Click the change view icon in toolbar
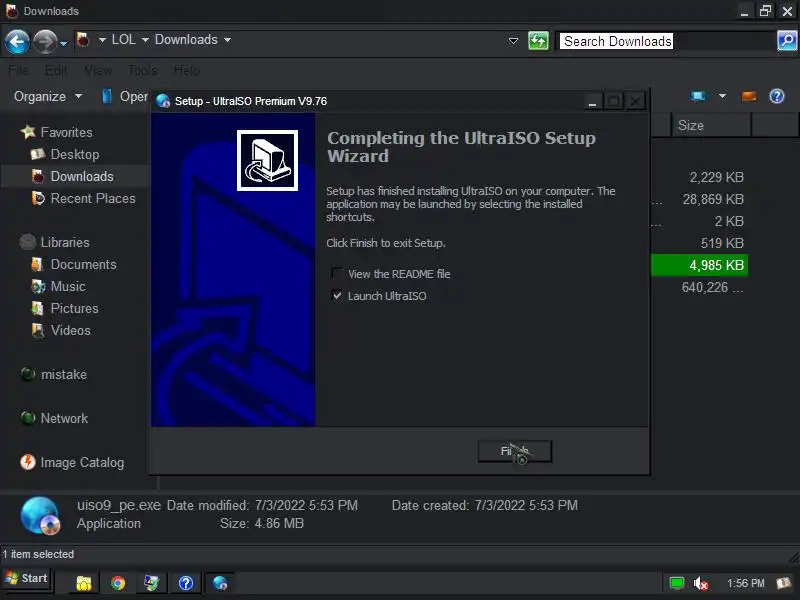 click(698, 96)
